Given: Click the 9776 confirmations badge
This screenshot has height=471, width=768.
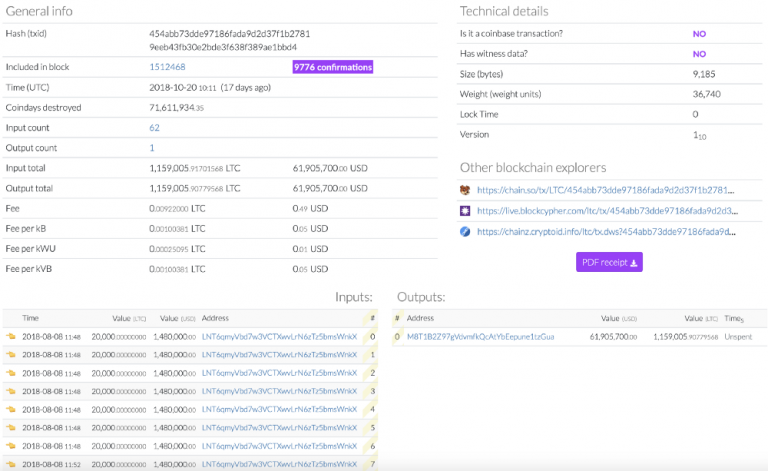Looking at the screenshot, I should point(333,67).
